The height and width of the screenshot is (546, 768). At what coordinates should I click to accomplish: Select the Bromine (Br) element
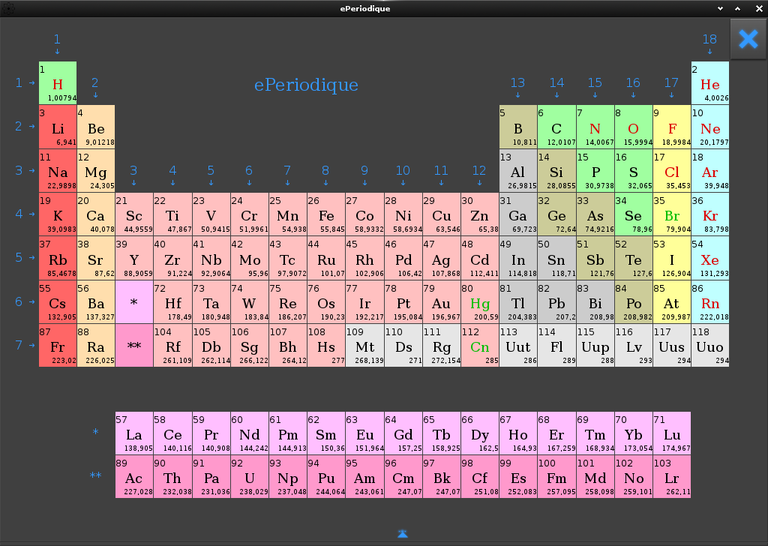point(672,215)
